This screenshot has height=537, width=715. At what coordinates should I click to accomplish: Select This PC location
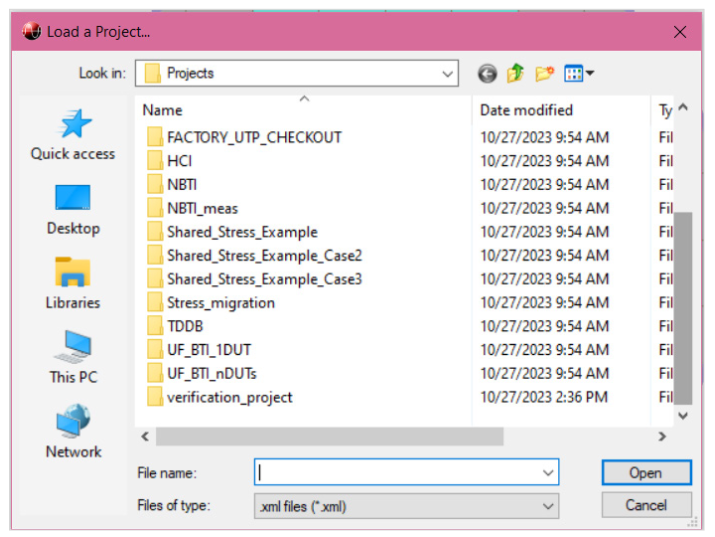click(72, 358)
